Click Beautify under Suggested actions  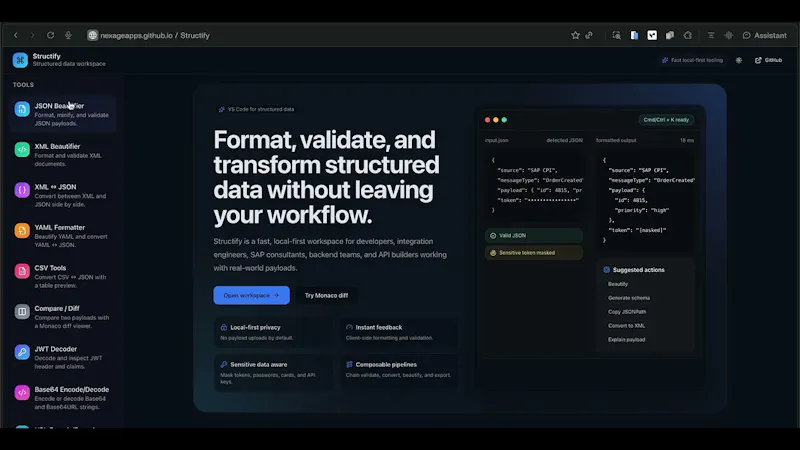click(618, 284)
